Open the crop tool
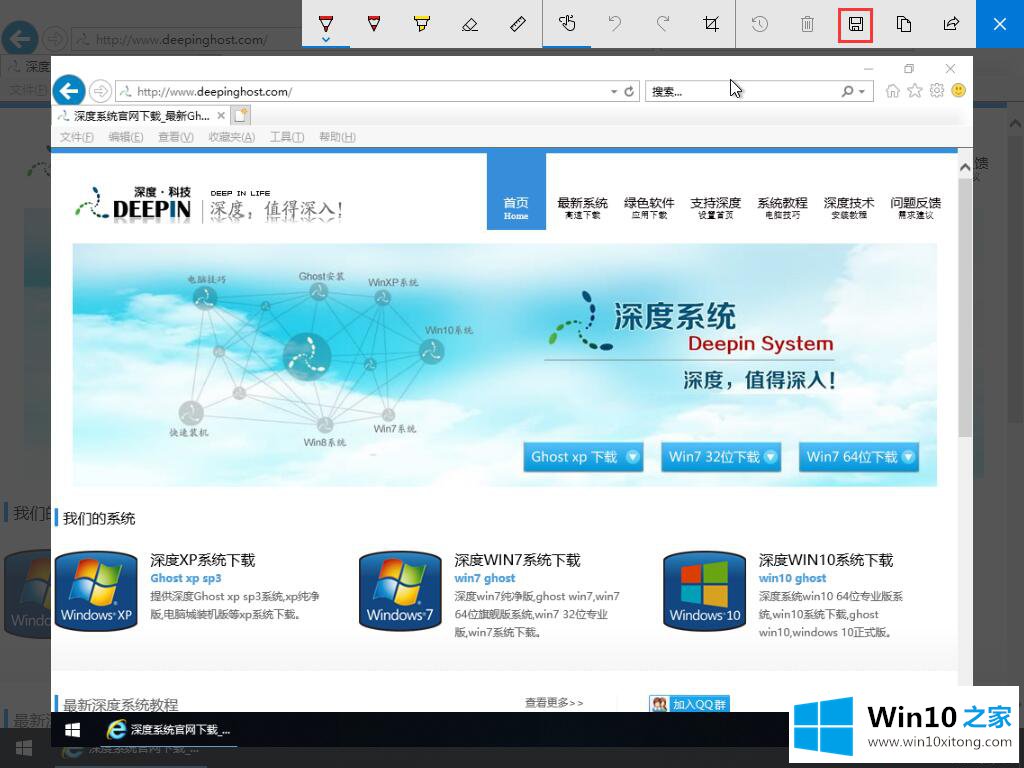 coord(711,24)
